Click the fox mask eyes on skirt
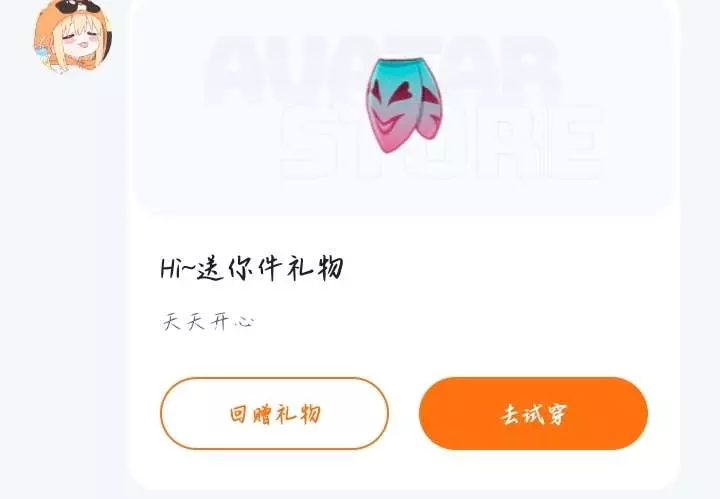The width and height of the screenshot is (720, 499). (x=402, y=92)
